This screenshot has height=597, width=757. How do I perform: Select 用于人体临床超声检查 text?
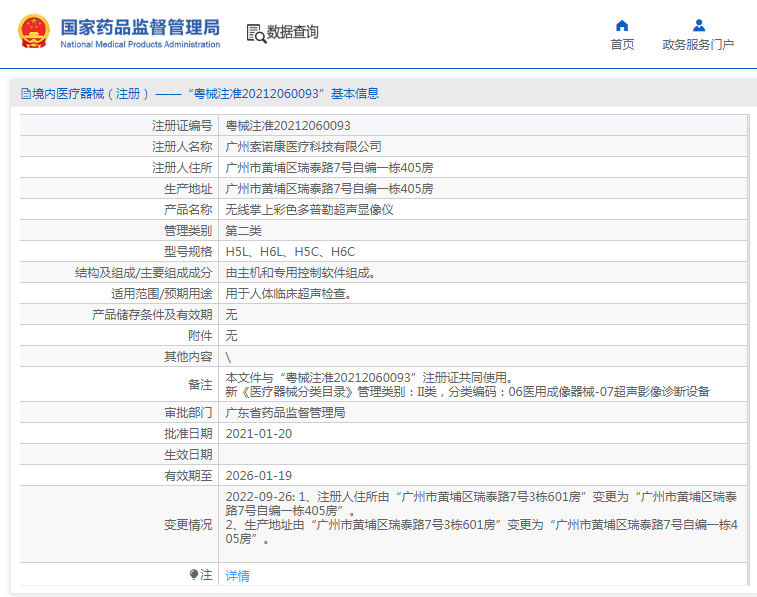click(288, 293)
